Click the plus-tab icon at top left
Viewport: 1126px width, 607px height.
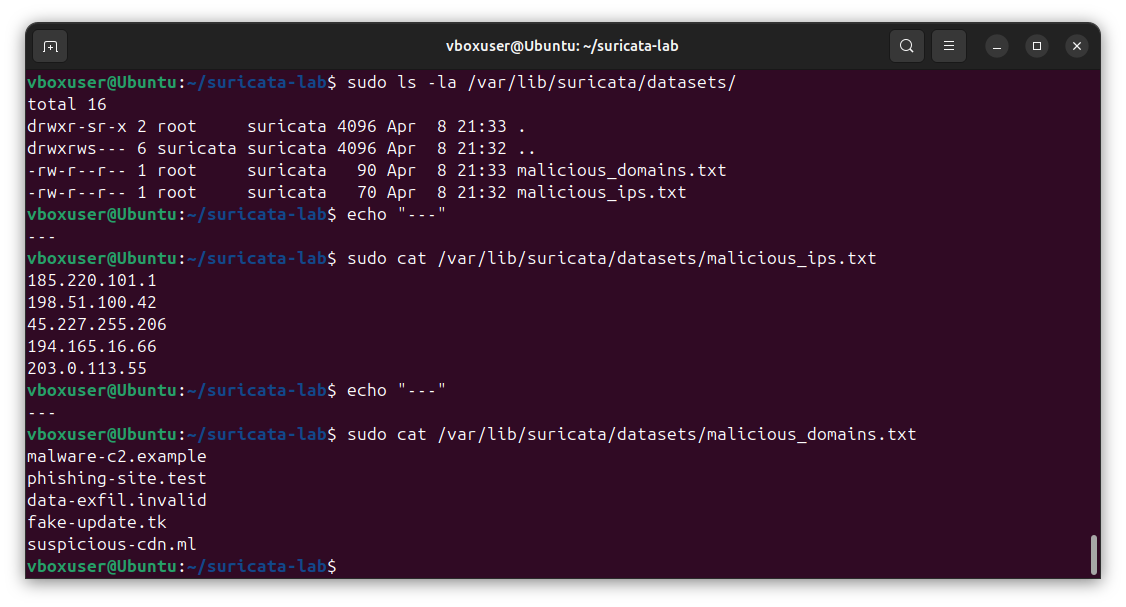click(x=50, y=46)
